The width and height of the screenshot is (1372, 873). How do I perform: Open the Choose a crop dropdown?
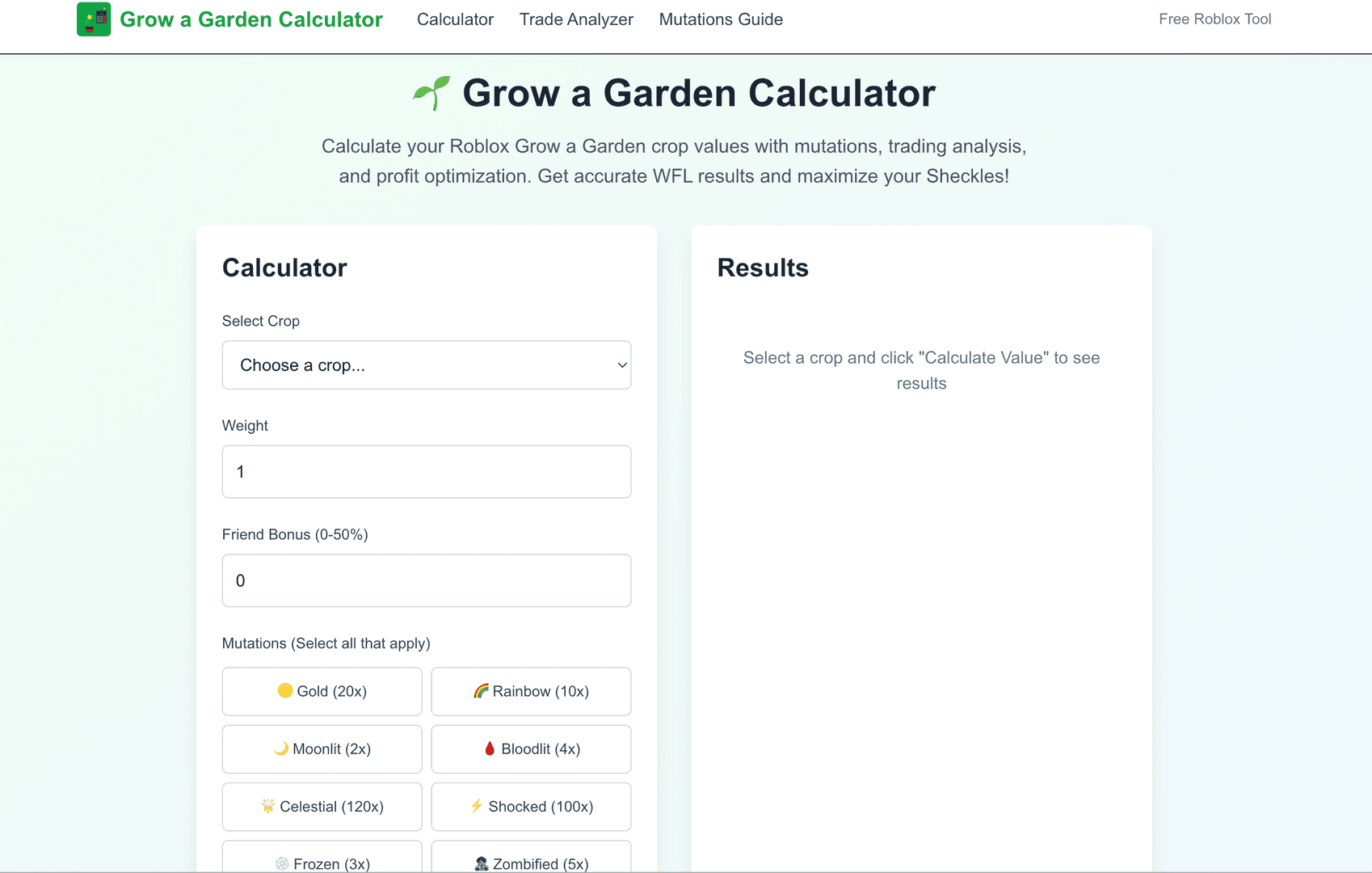(x=427, y=365)
